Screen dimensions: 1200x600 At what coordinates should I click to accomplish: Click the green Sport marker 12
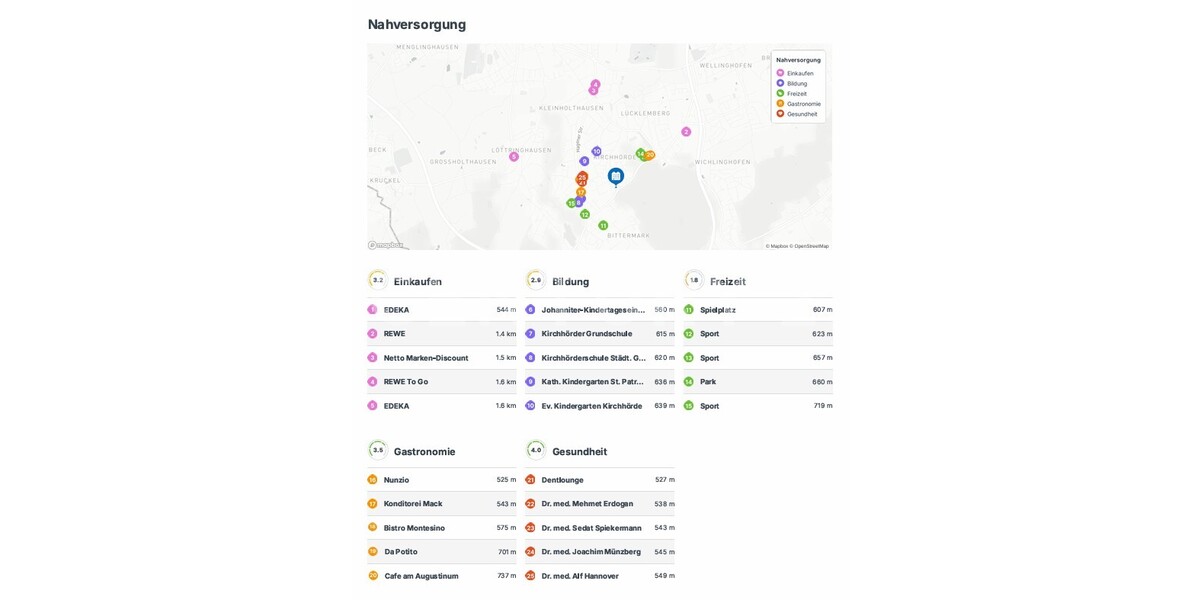coord(584,214)
